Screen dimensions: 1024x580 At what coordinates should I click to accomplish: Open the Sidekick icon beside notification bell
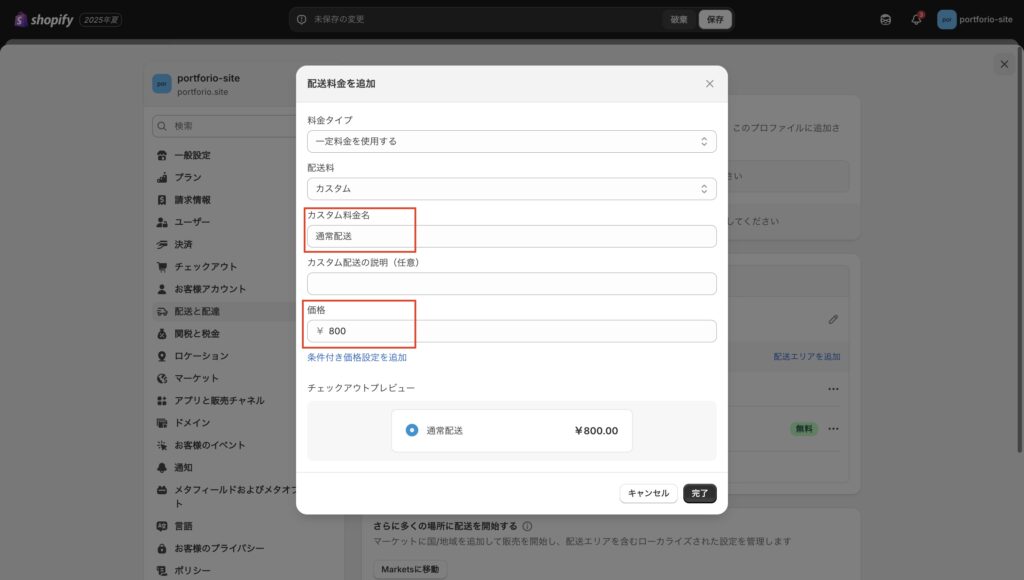pos(885,19)
